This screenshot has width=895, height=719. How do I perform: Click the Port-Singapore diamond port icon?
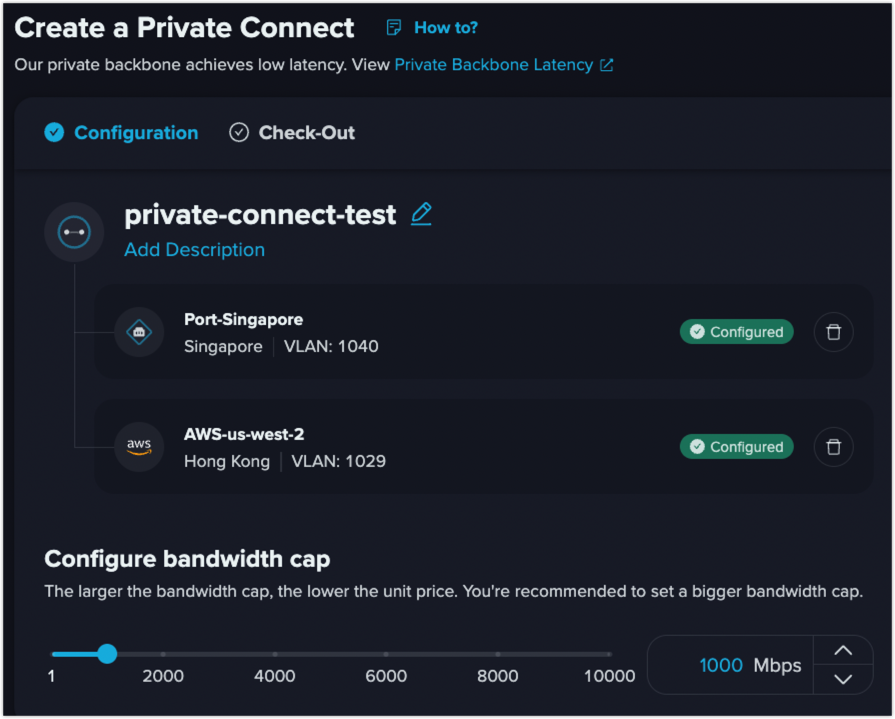[x=139, y=332]
